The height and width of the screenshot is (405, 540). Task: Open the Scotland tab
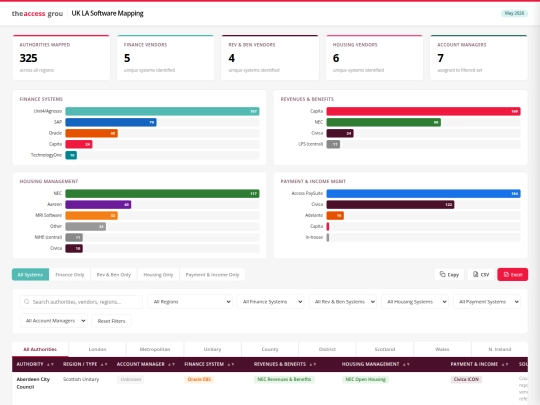click(x=385, y=349)
